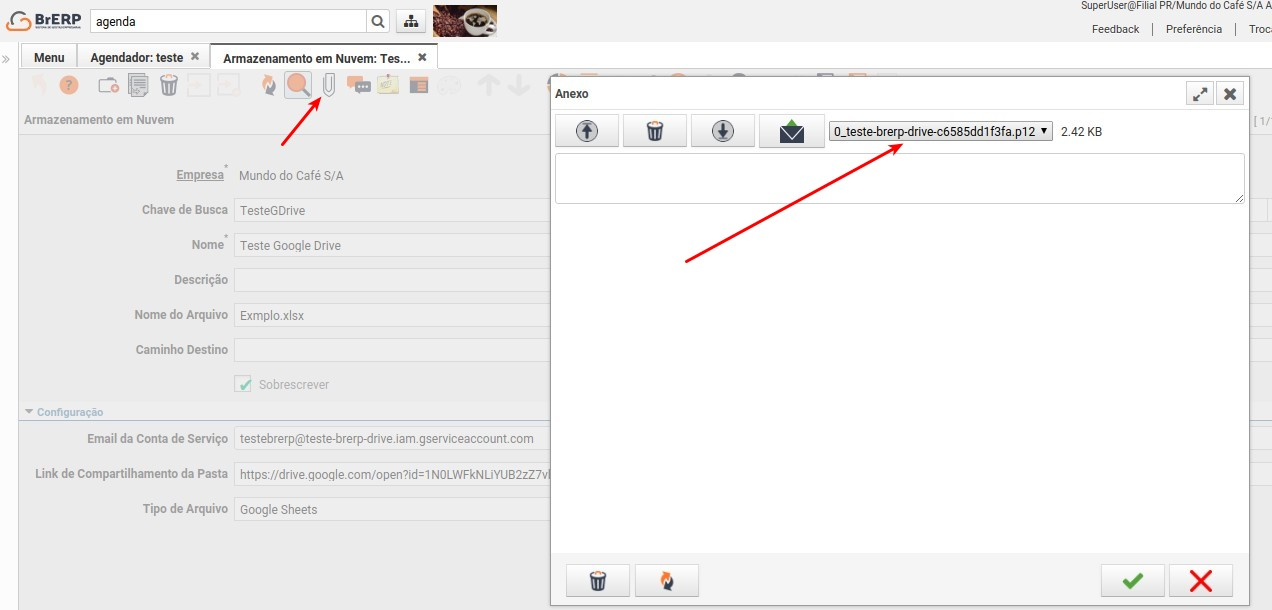Expand the left side panel double chevron
Viewport: 1272px width, 610px height.
pyautogui.click(x=6, y=59)
